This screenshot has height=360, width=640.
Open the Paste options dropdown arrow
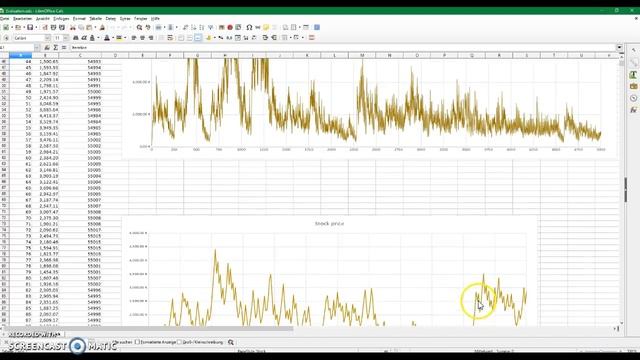pos(95,27)
